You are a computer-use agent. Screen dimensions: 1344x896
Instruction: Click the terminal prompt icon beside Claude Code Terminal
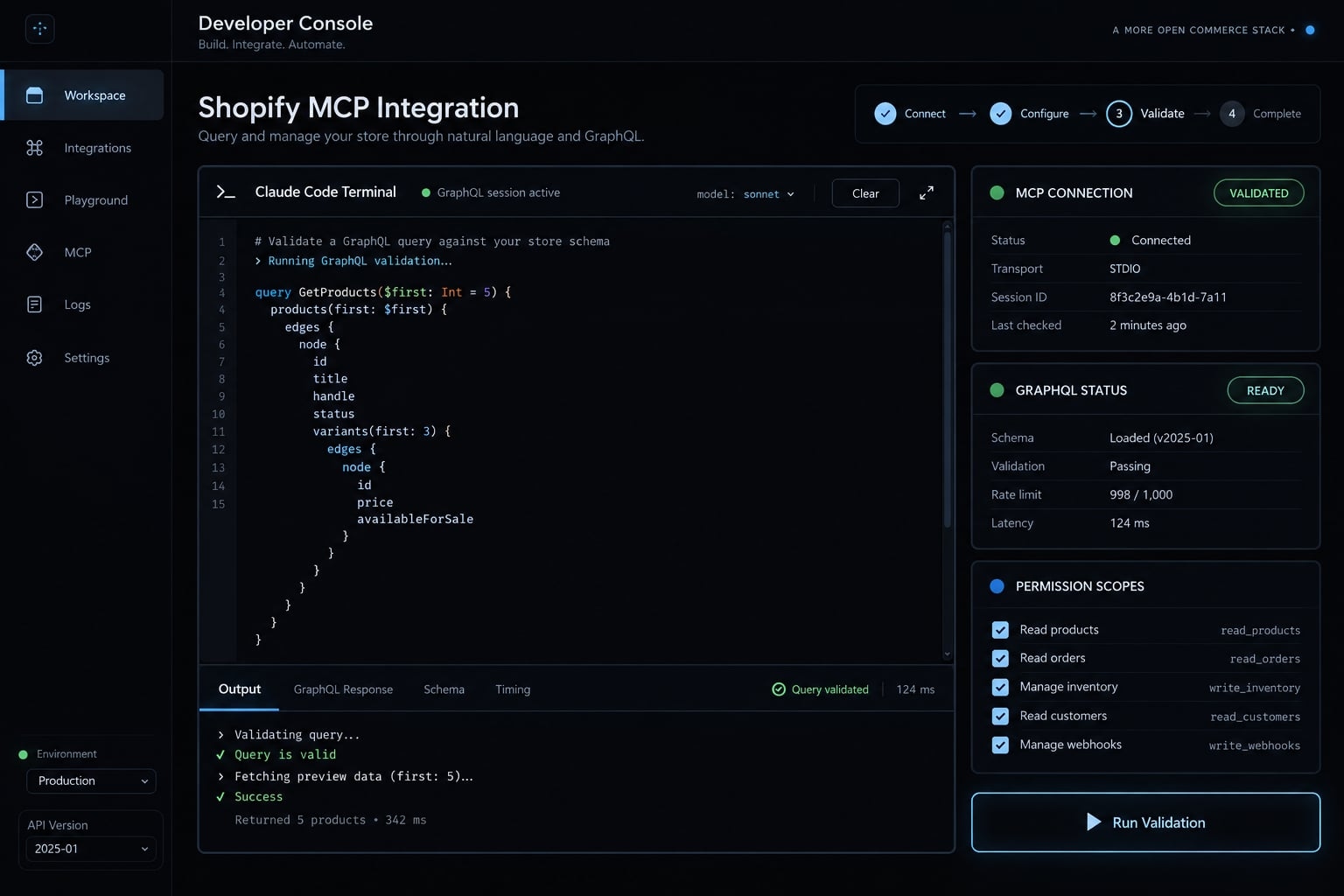click(x=226, y=192)
